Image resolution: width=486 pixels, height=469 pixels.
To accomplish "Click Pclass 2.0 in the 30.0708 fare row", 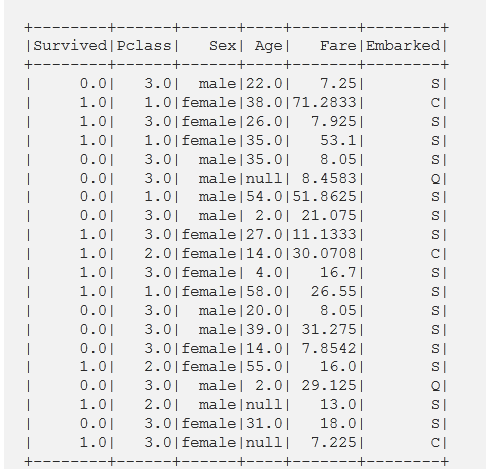I will [x=158, y=253].
